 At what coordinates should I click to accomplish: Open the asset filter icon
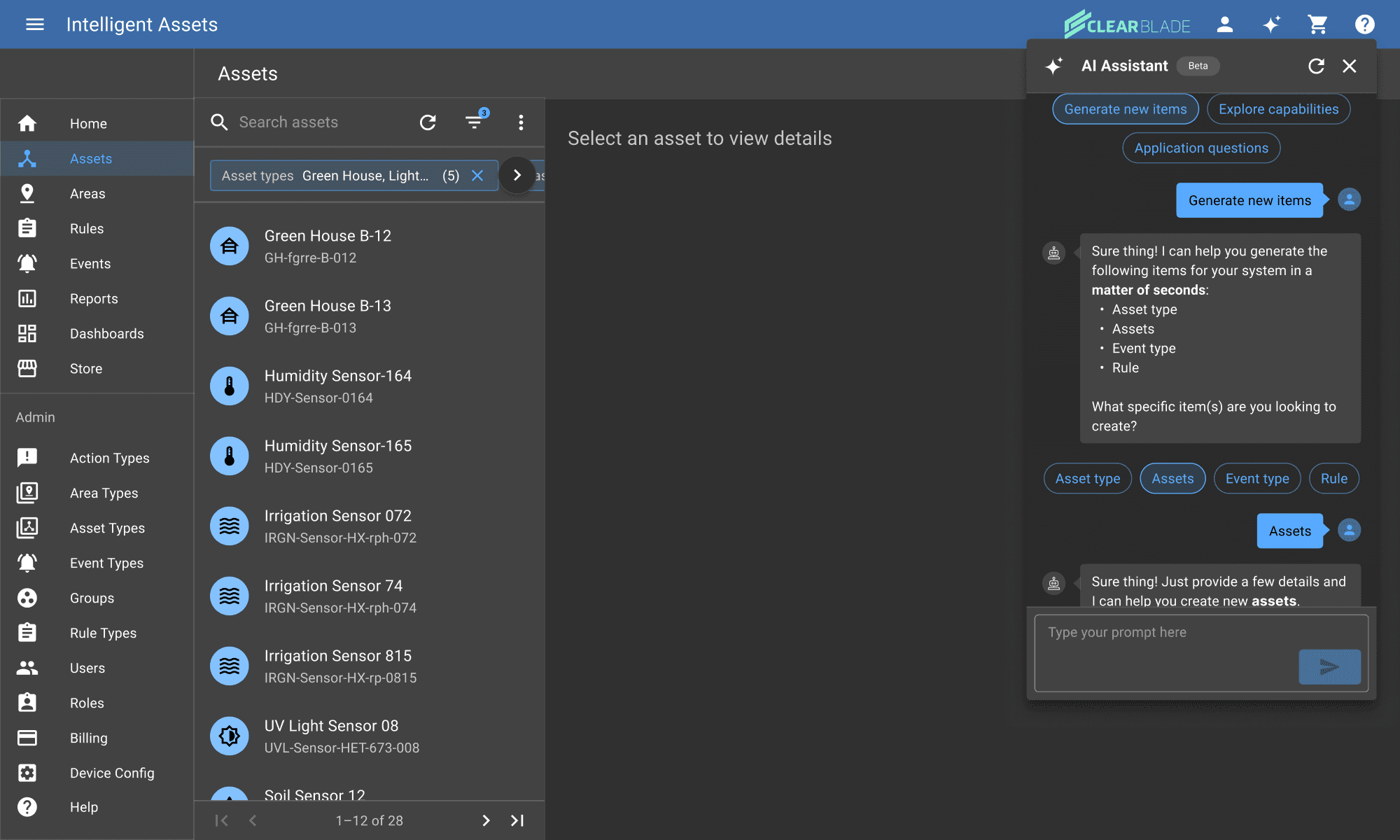475,122
